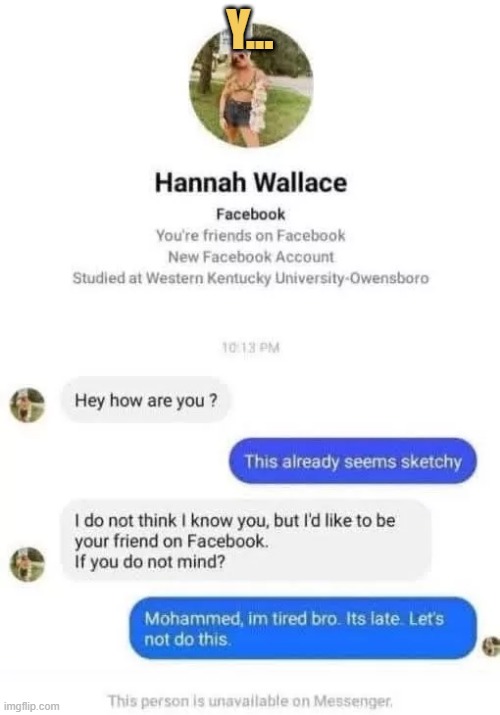500x715 pixels.
Task: Open Hannah Wallace's large profile picture
Action: [x=251, y=85]
